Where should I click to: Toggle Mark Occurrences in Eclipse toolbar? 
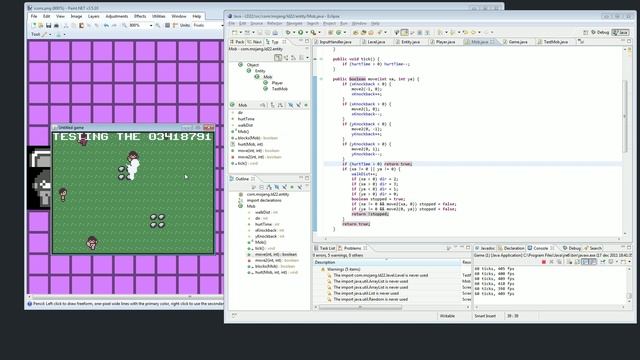click(404, 32)
